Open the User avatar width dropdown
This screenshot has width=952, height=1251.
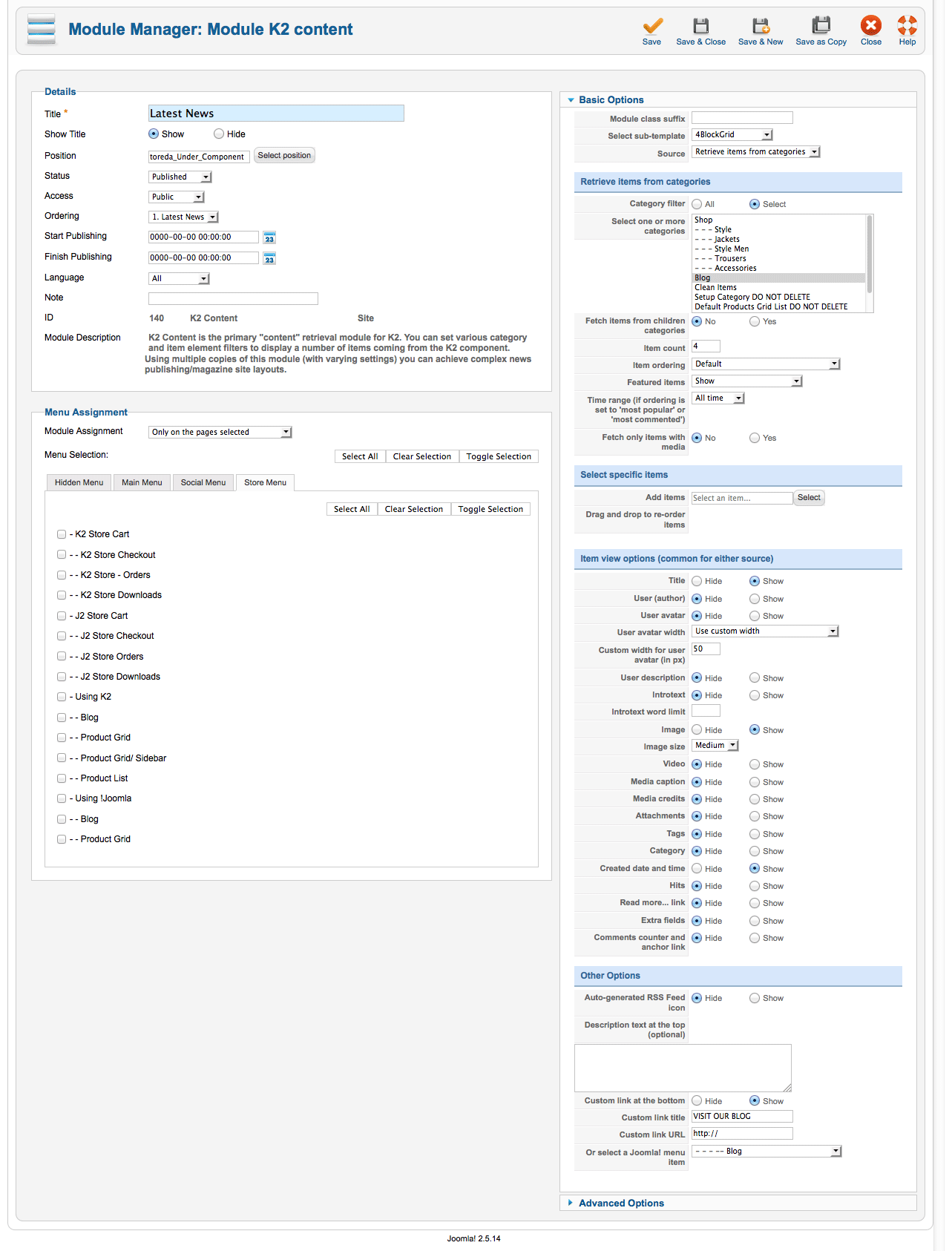tap(765, 631)
